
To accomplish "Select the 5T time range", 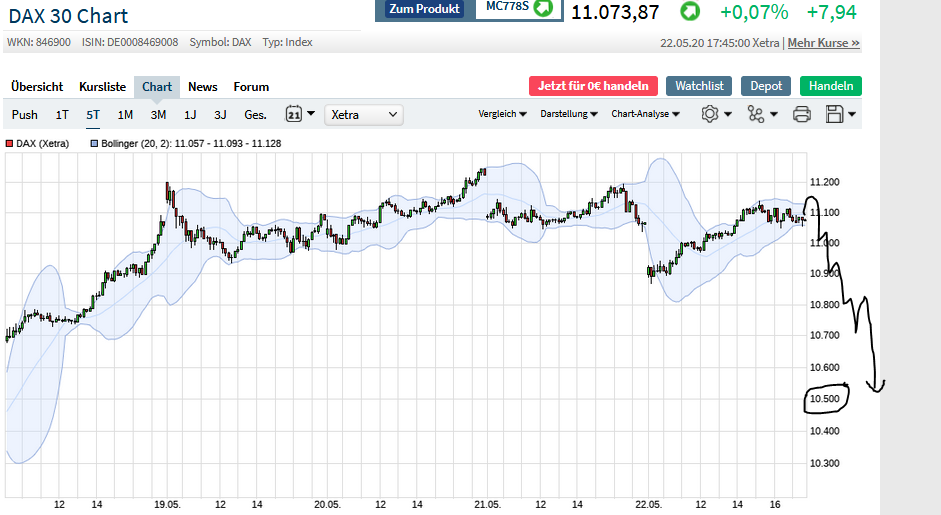I will (93, 115).
